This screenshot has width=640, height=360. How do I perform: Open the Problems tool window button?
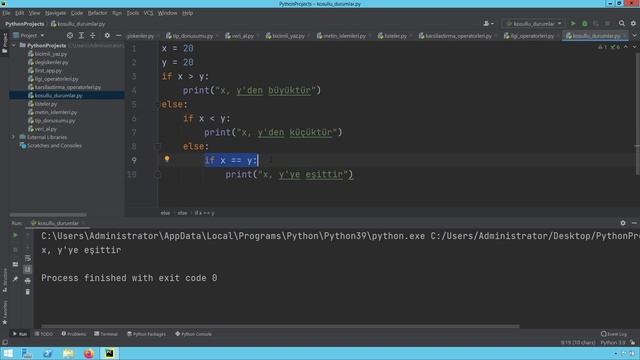[74, 334]
